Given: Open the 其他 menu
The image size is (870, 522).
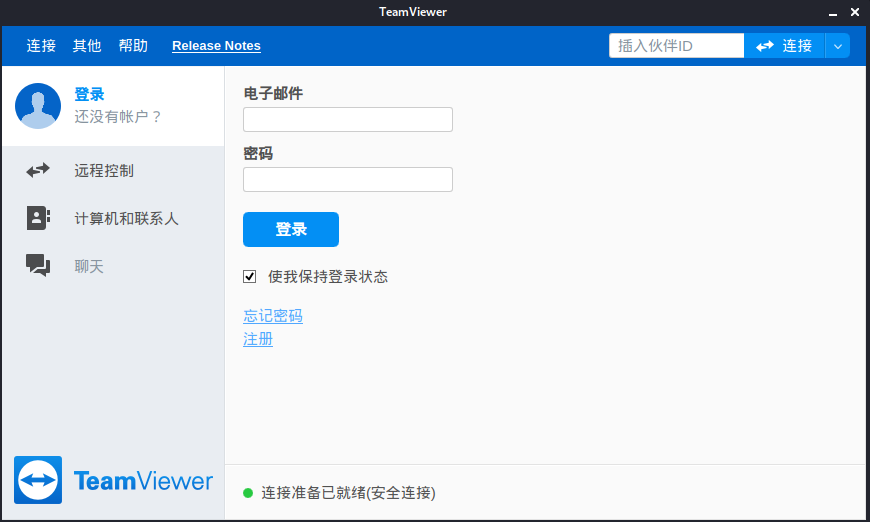Looking at the screenshot, I should 87,45.
